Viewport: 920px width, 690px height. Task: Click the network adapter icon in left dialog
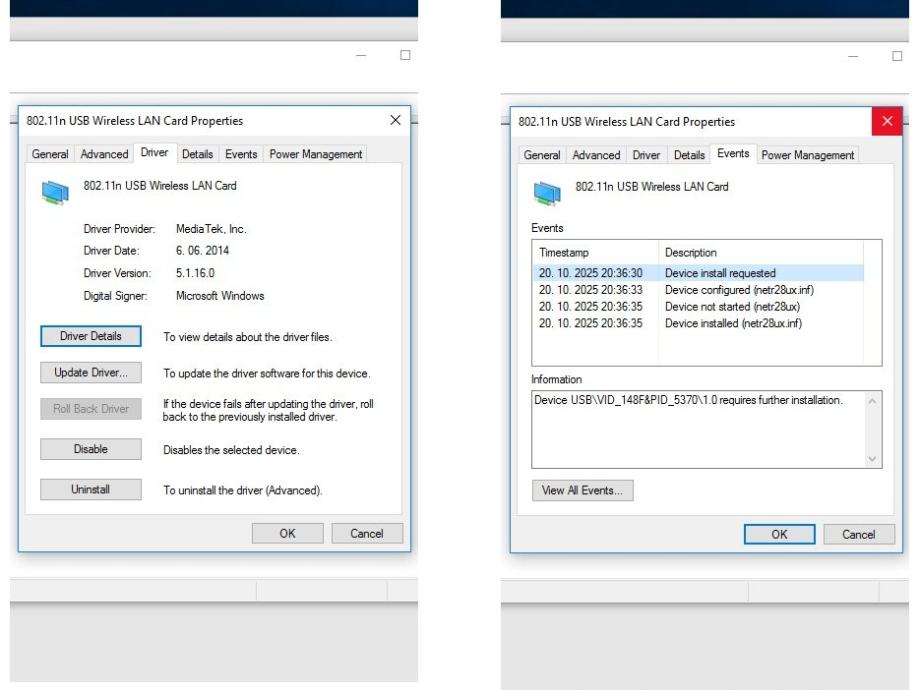pyautogui.click(x=55, y=191)
